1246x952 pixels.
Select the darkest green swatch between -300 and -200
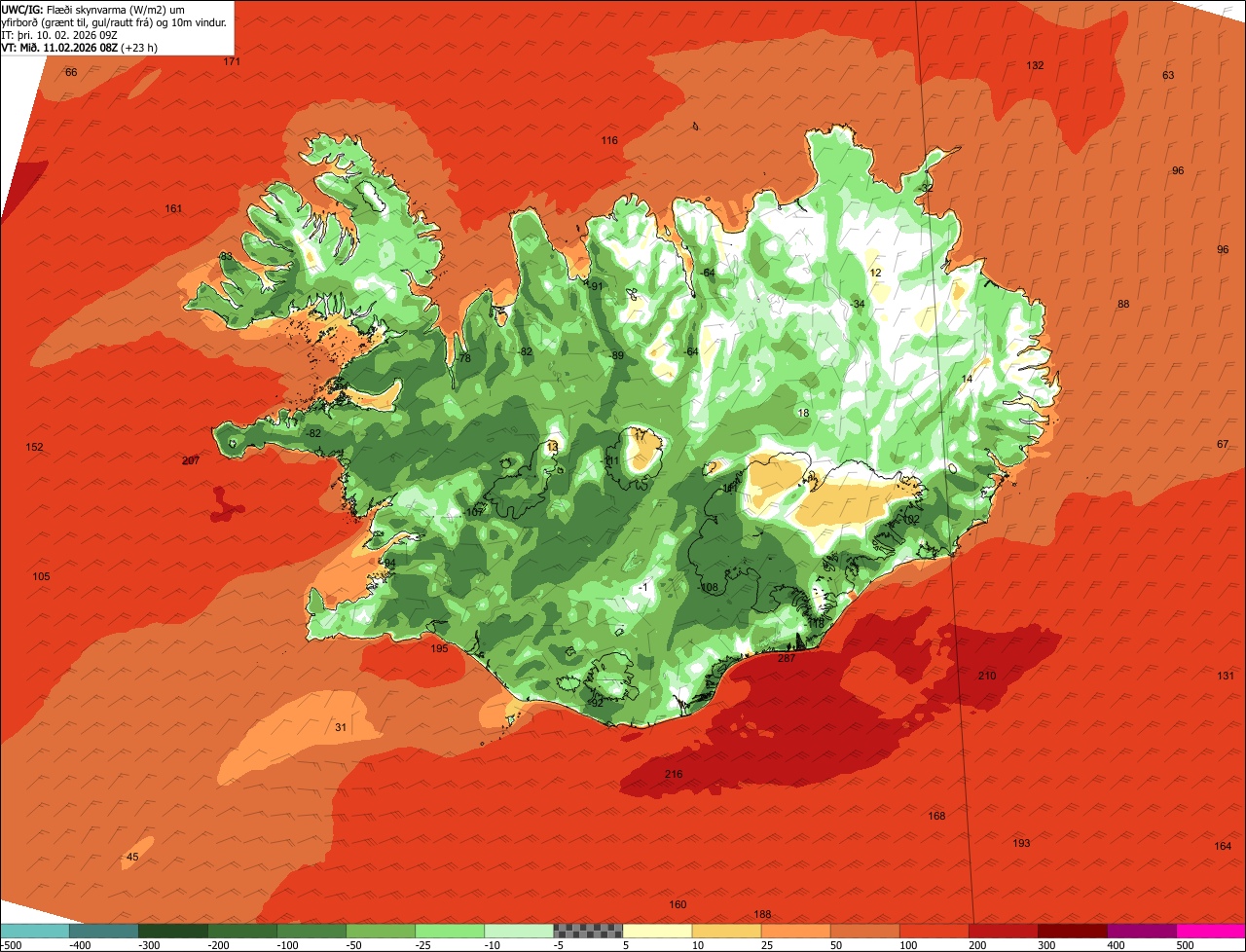173,931
